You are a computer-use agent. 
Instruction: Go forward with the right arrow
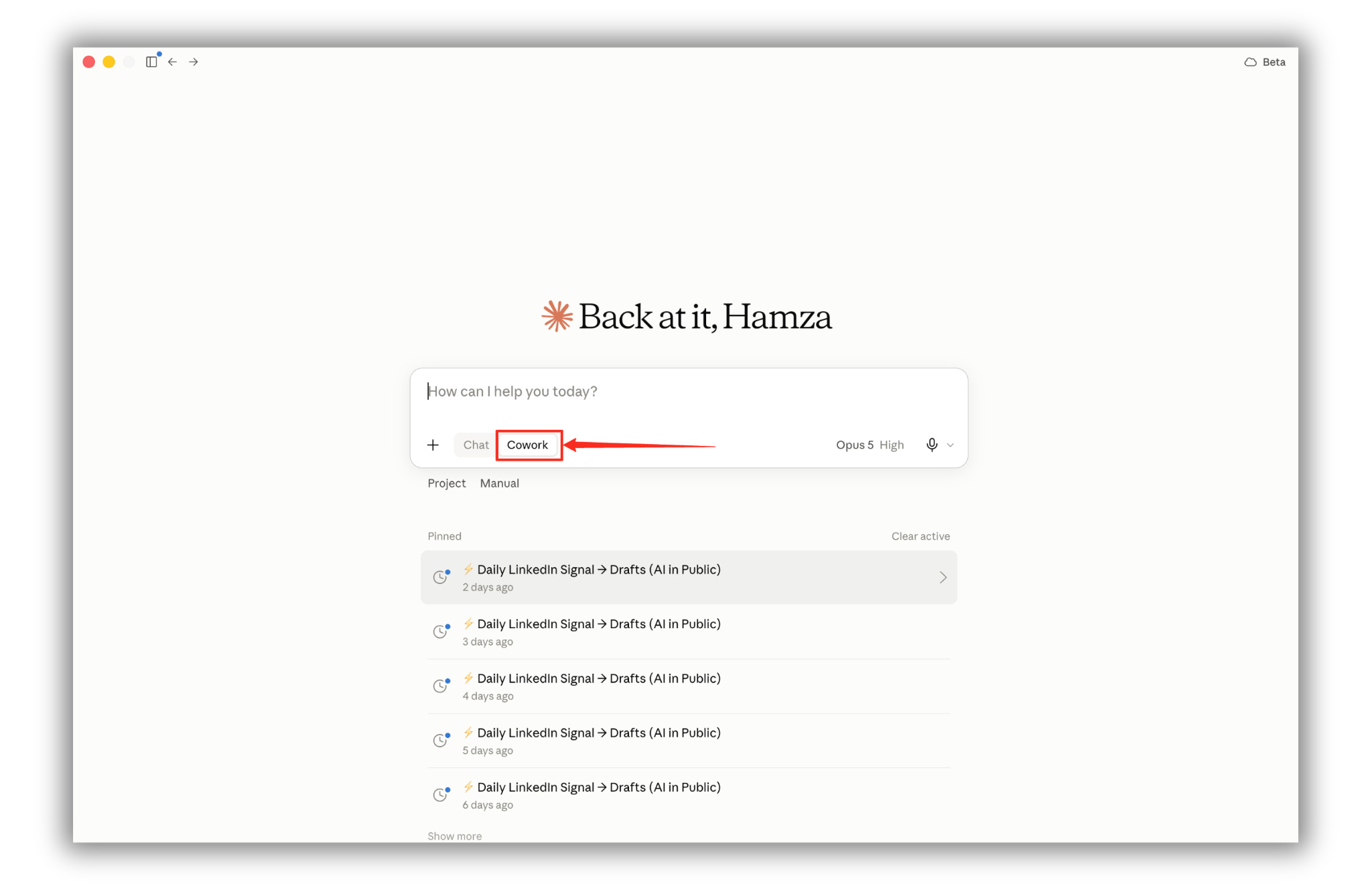pos(194,62)
